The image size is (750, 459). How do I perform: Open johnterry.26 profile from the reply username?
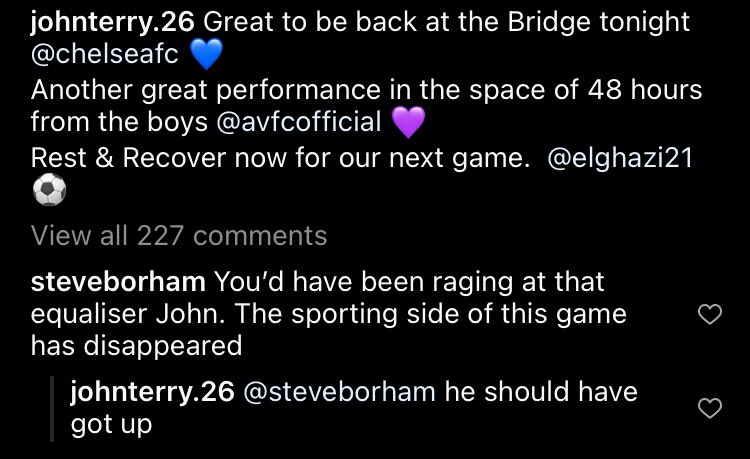[153, 392]
